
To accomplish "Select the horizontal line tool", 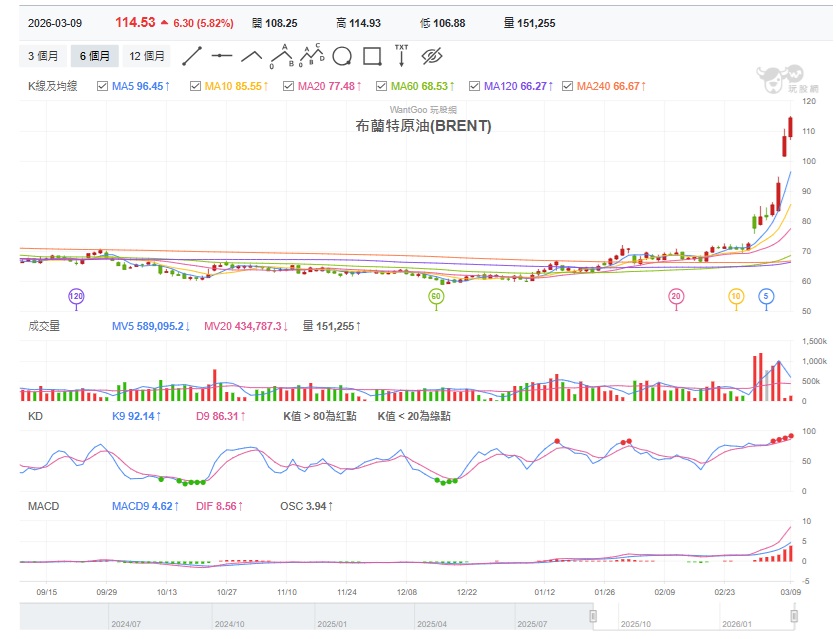I will coord(222,57).
